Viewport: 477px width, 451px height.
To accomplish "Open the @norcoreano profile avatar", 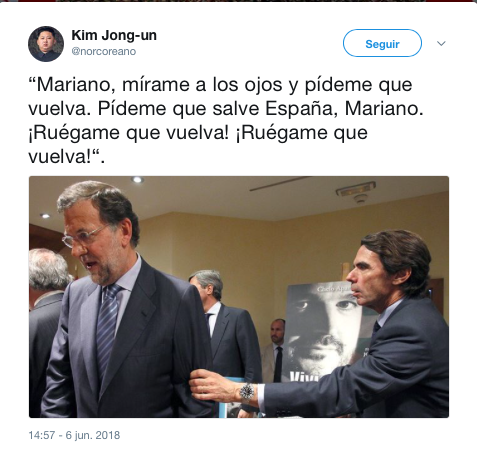I will [x=46, y=44].
